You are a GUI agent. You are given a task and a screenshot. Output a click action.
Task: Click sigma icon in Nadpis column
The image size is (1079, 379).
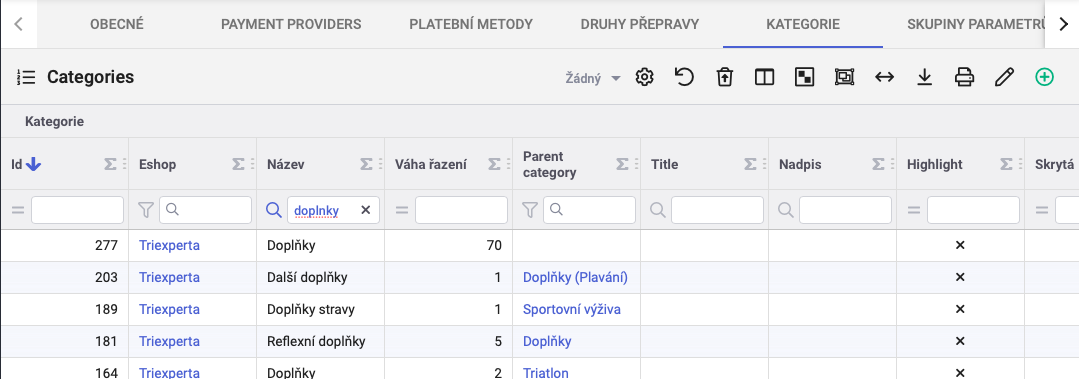click(x=877, y=164)
